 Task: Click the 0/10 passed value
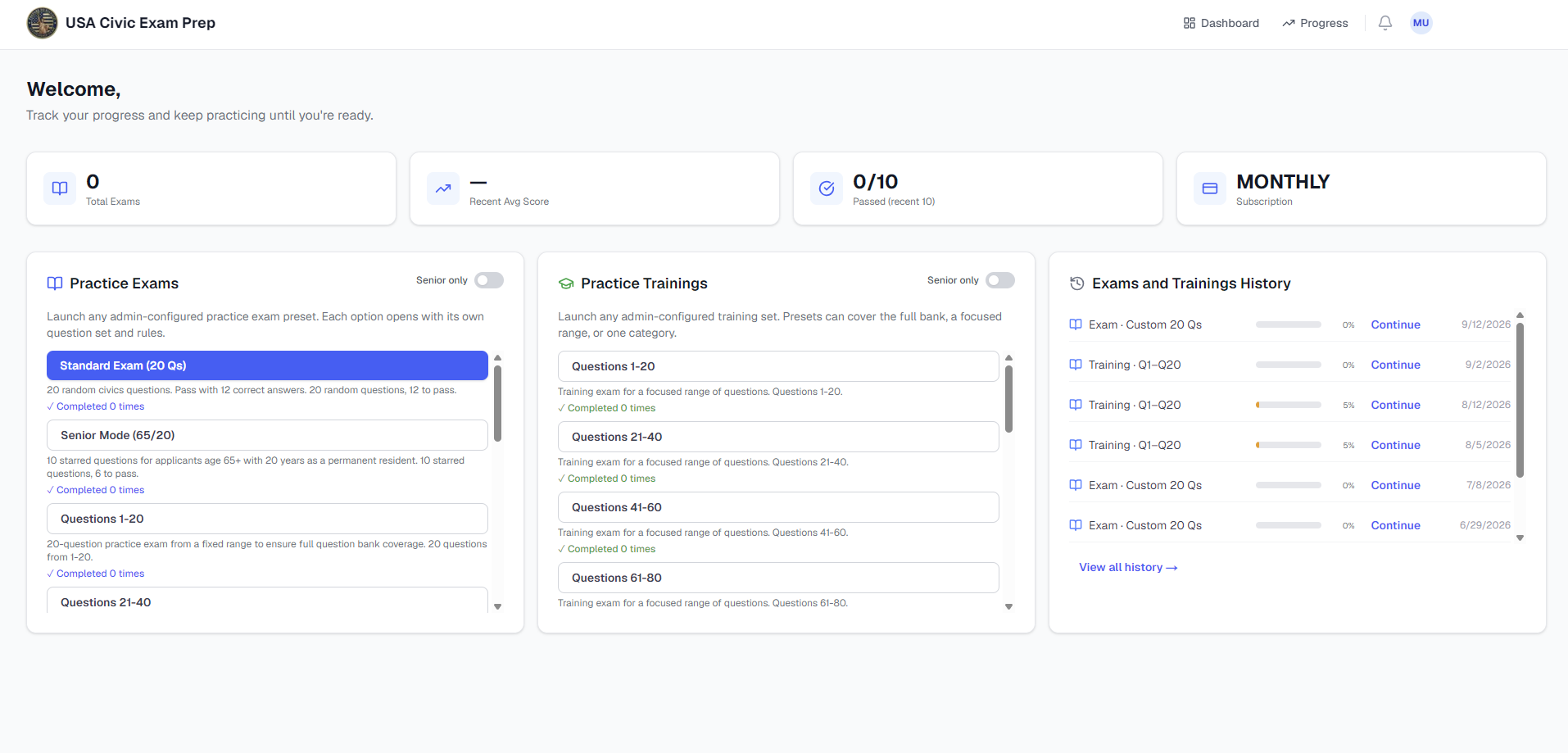pyautogui.click(x=875, y=182)
